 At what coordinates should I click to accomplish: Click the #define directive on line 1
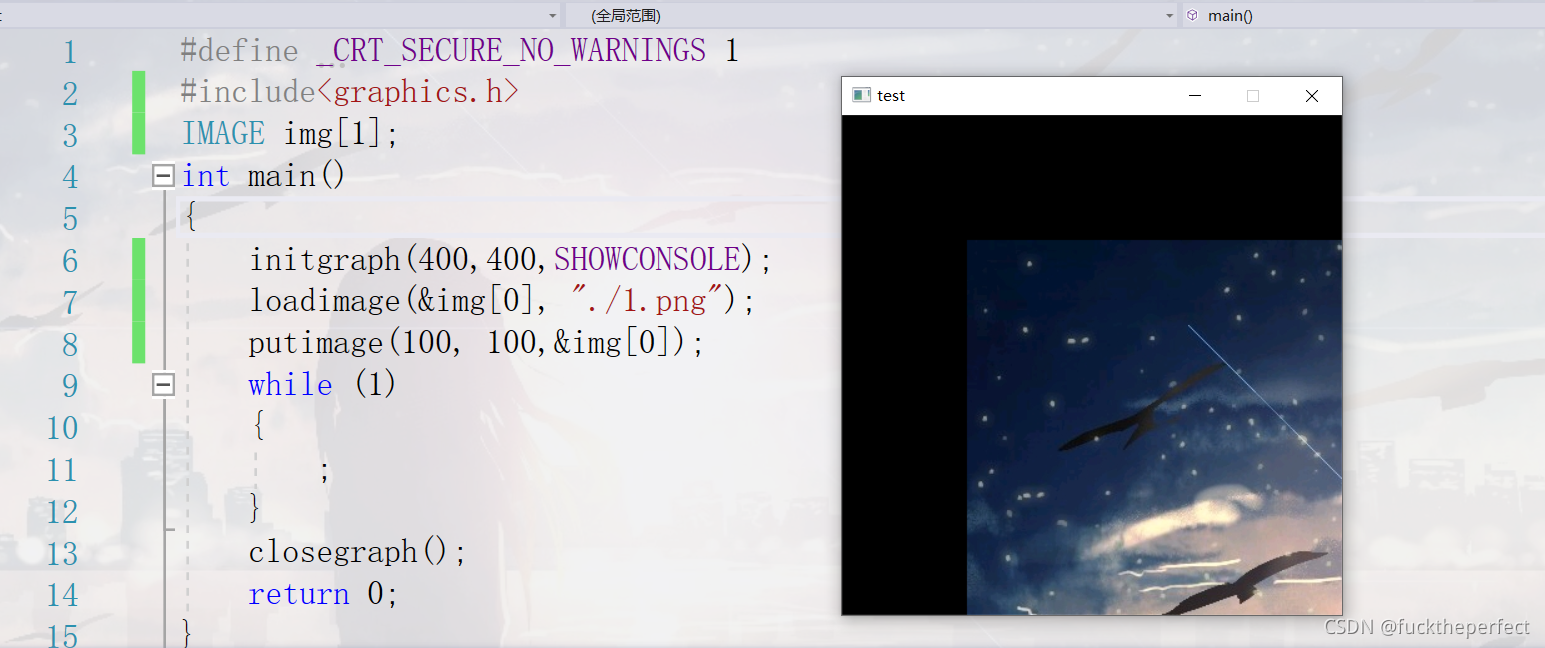239,50
